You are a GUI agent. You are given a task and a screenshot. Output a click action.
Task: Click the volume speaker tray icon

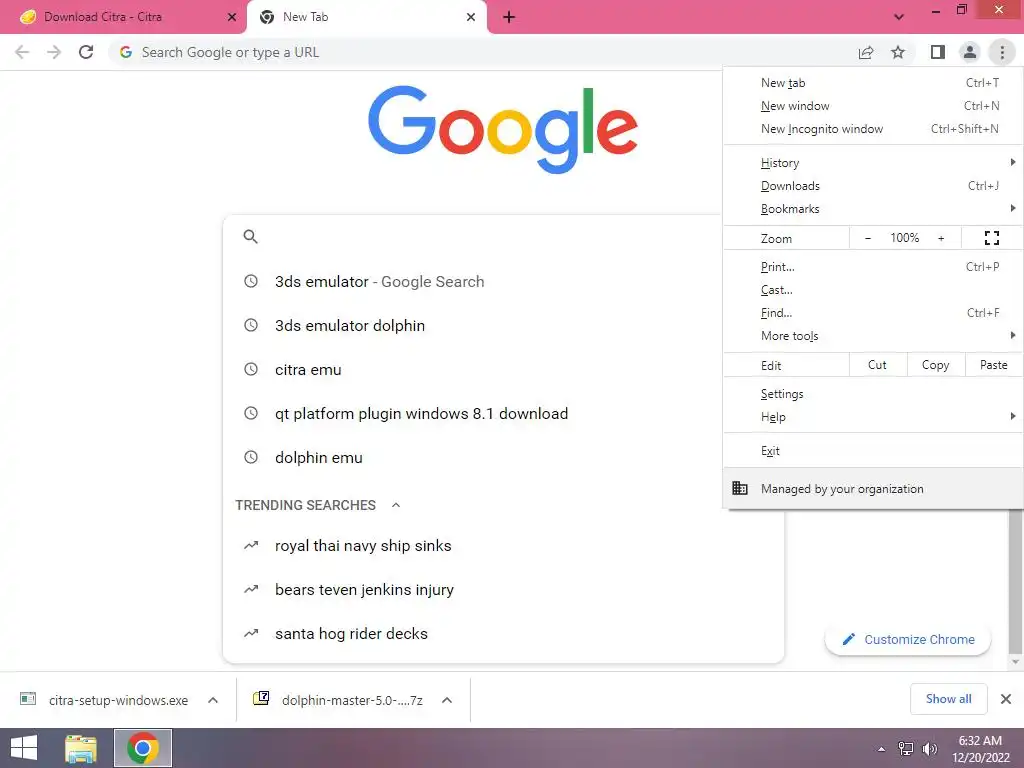coord(929,749)
